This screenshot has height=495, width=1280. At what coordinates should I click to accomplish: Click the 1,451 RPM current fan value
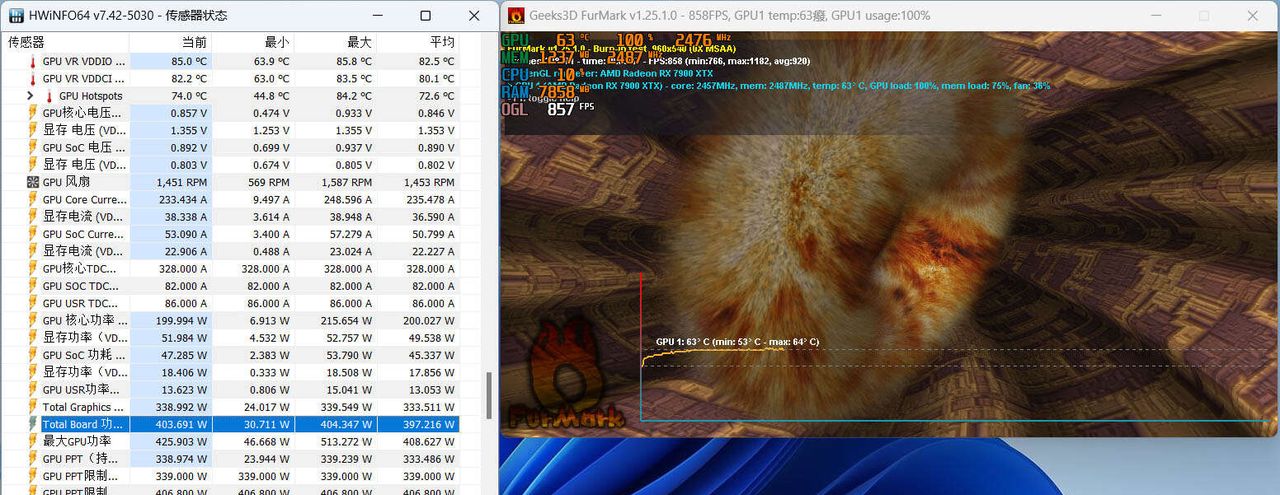point(182,182)
